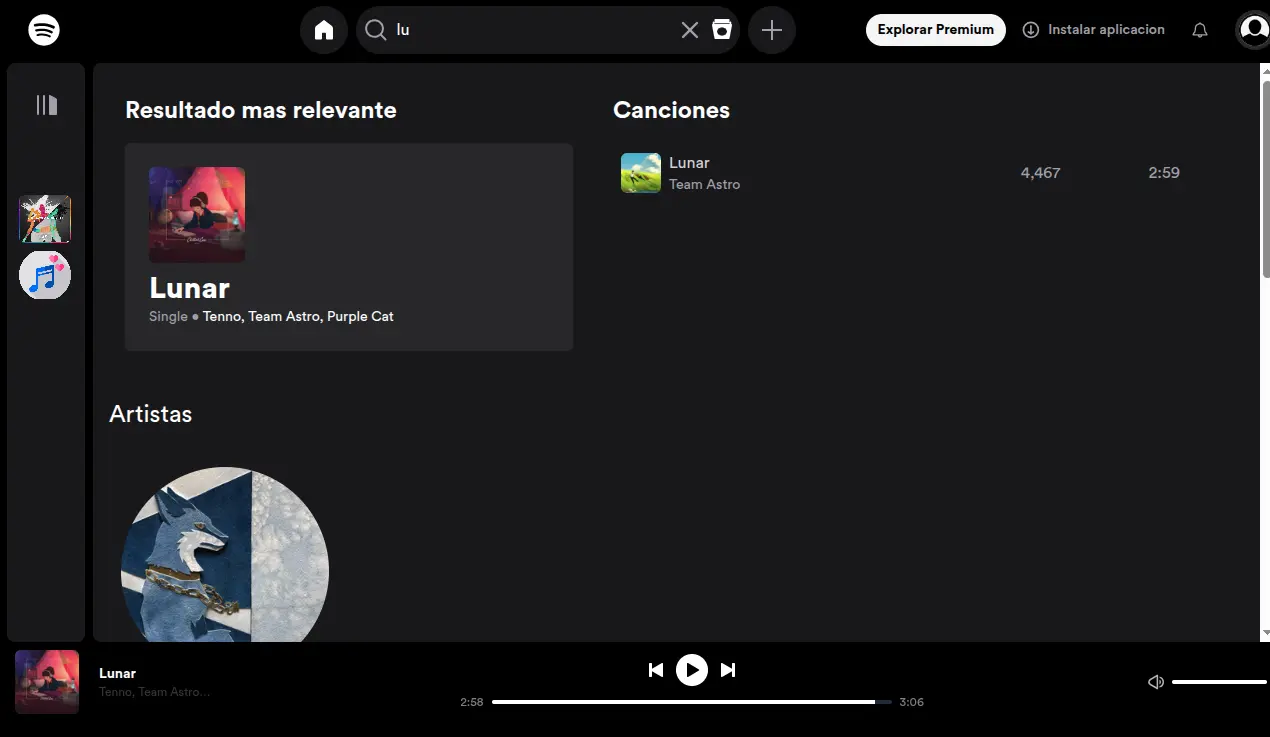The height and width of the screenshot is (737, 1270).
Task: Select the Lunar song by Team Astro
Action: click(x=689, y=163)
